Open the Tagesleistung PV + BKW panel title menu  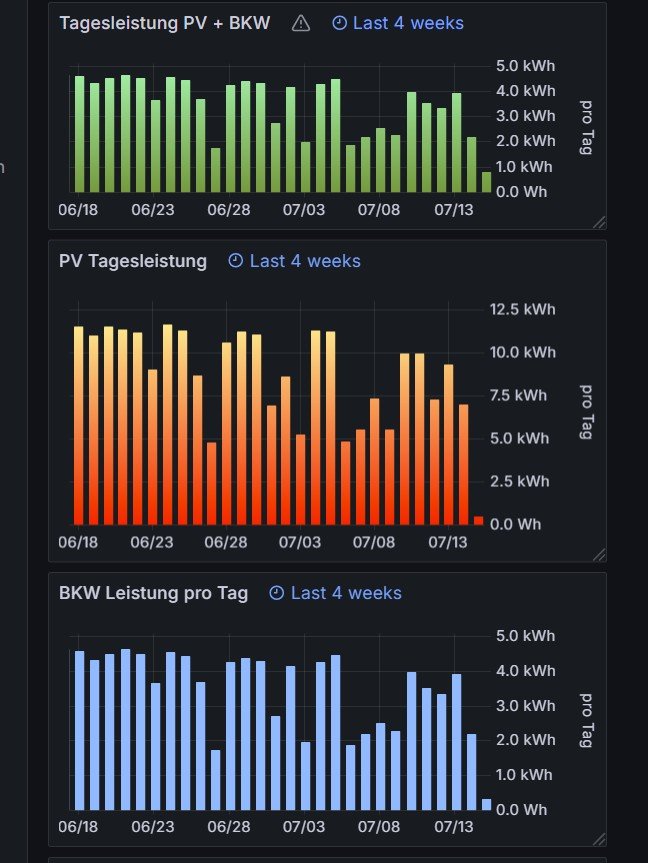pyautogui.click(x=164, y=23)
